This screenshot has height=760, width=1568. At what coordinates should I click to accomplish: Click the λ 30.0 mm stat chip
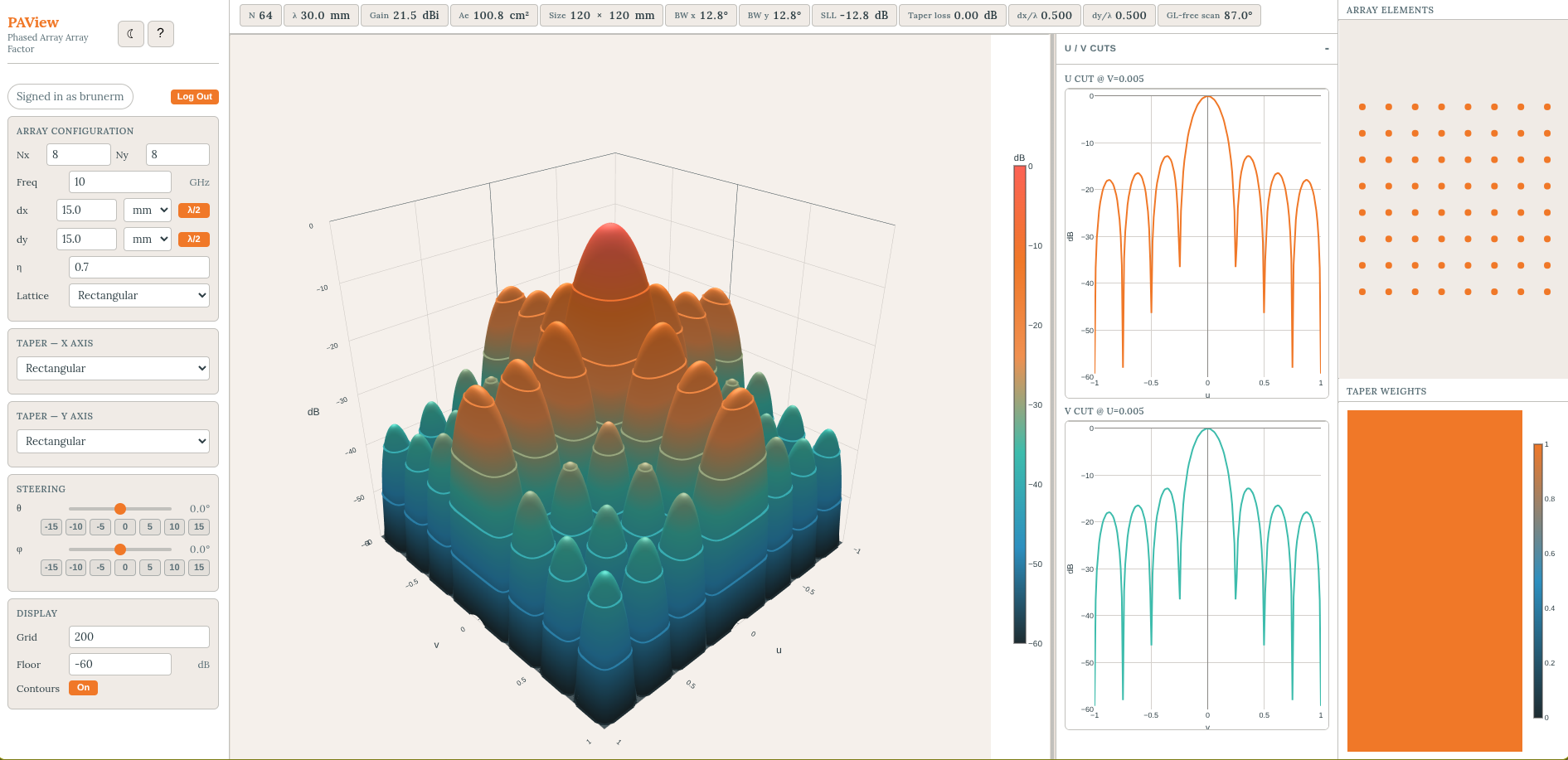pyautogui.click(x=321, y=16)
